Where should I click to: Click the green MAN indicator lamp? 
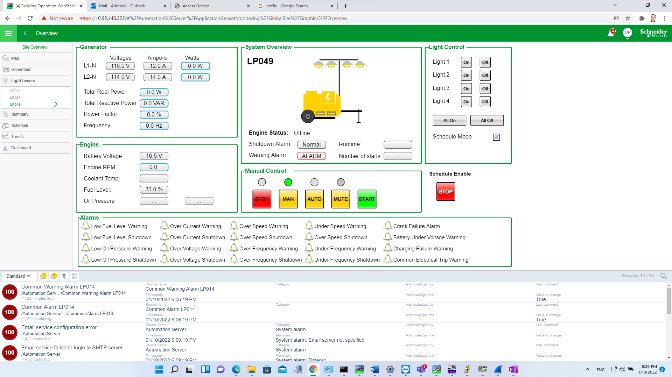coord(288,182)
